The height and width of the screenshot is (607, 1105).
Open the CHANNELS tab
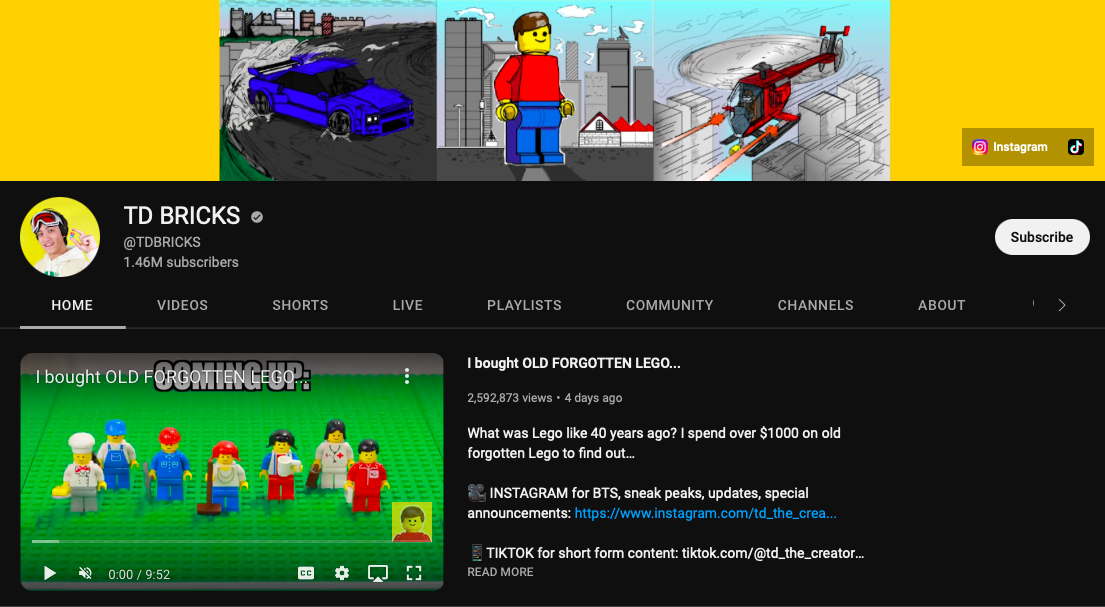[815, 305]
